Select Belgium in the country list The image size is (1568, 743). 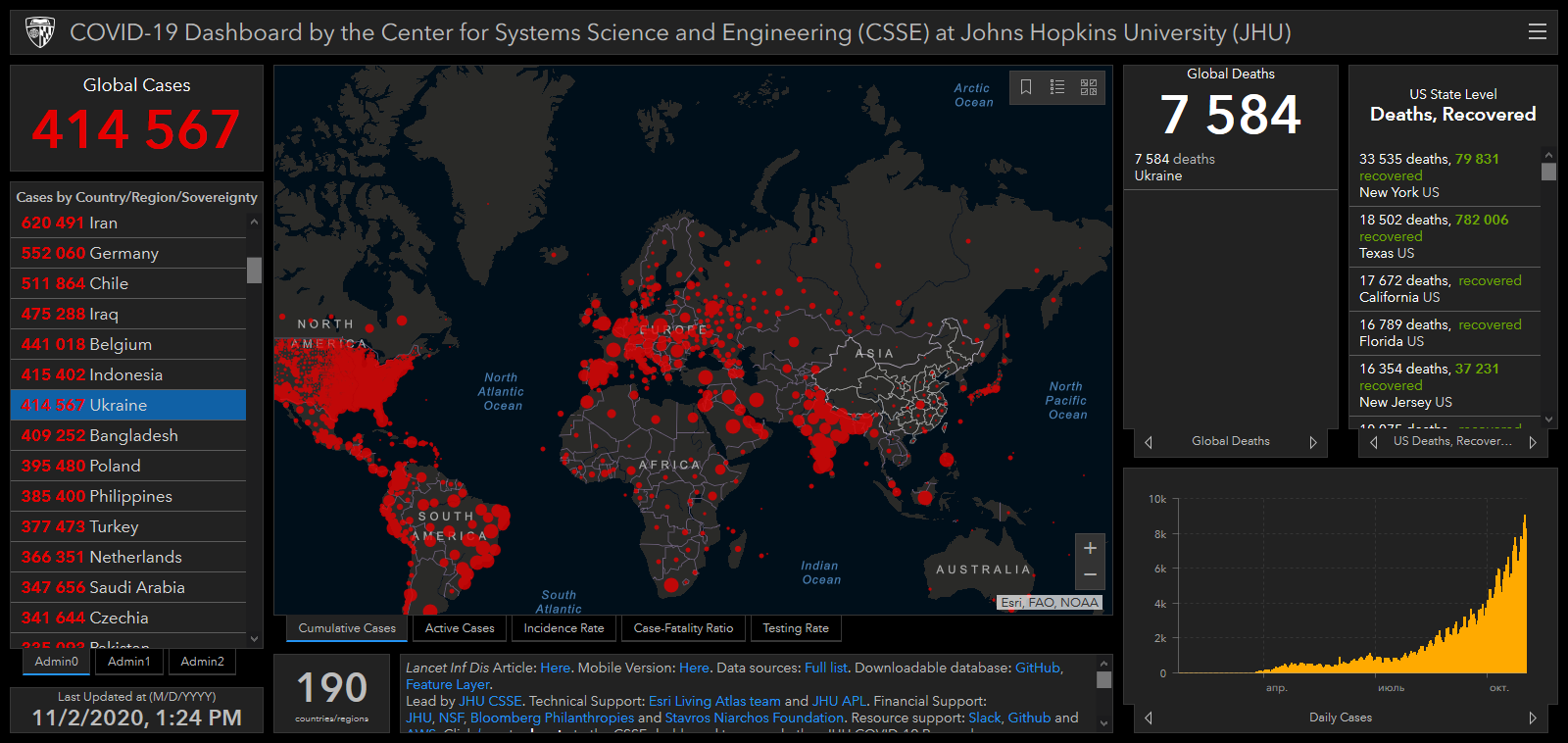tap(128, 344)
